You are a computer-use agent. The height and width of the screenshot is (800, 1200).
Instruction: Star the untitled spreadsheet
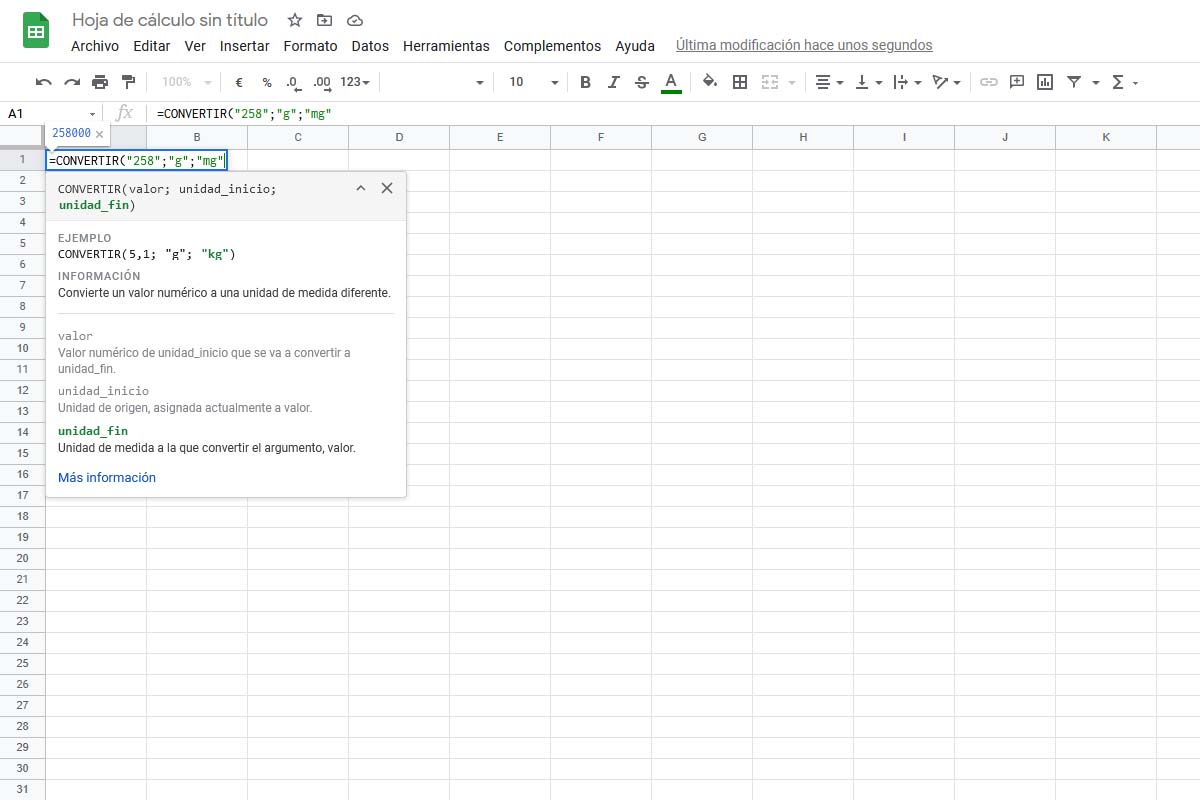[295, 20]
